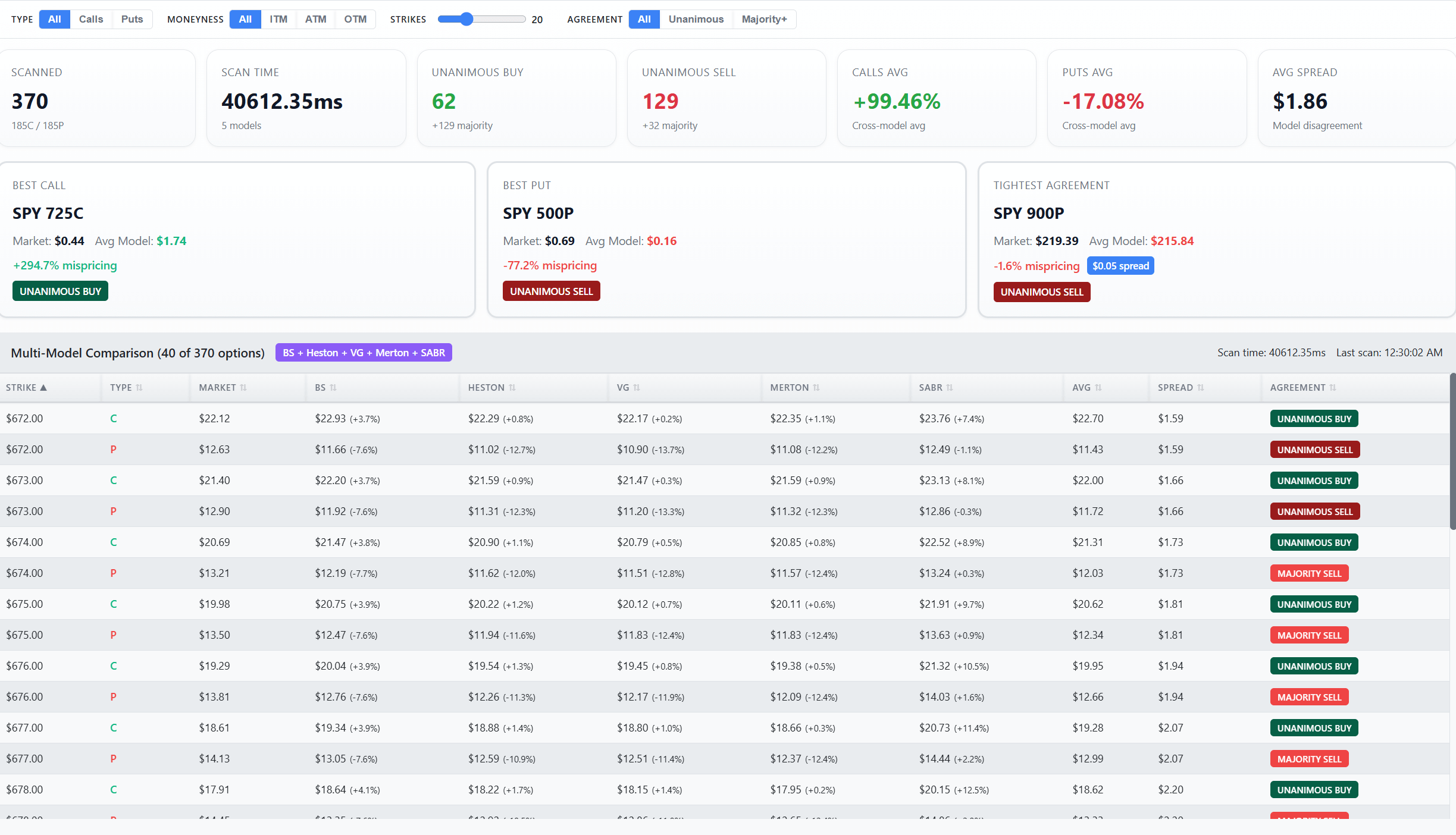Filter agreement to Unanimous

(696, 19)
